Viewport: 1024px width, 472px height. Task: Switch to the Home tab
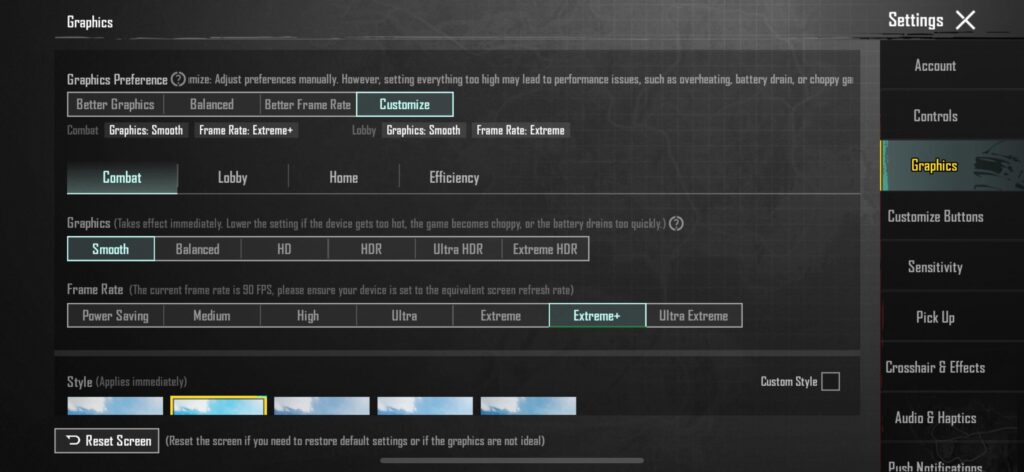344,178
